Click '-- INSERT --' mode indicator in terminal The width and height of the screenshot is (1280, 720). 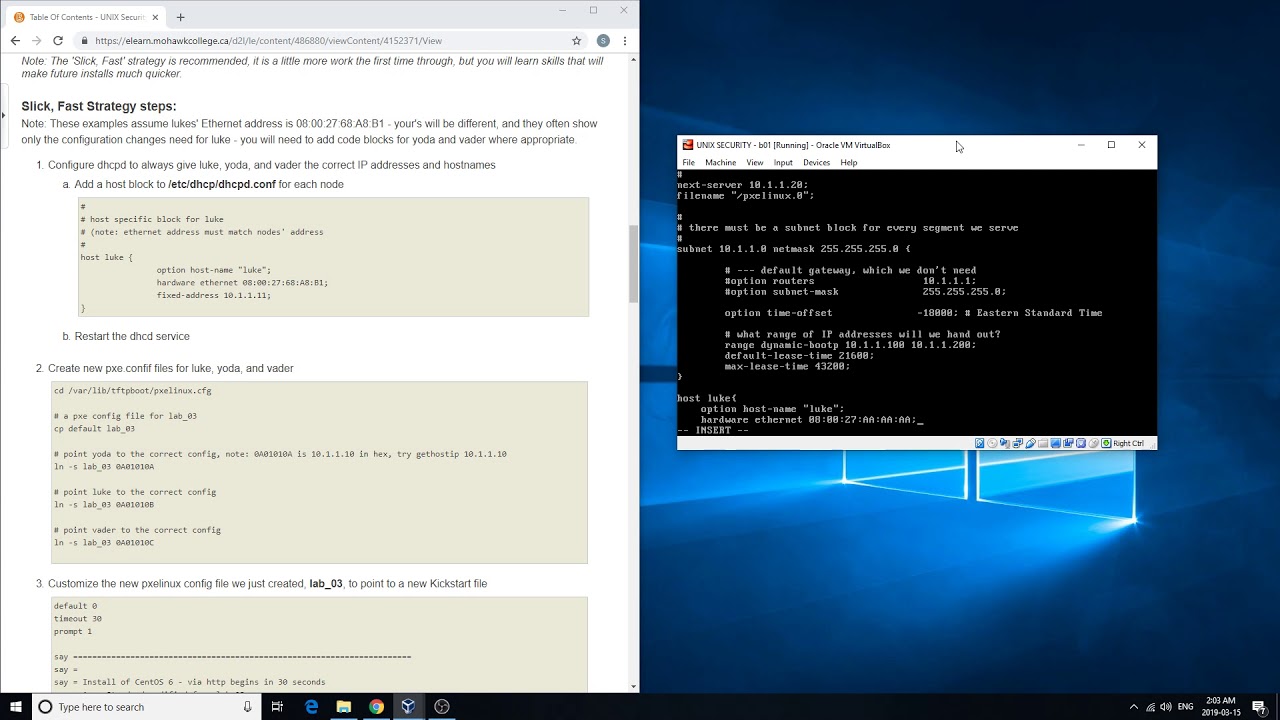tap(713, 430)
